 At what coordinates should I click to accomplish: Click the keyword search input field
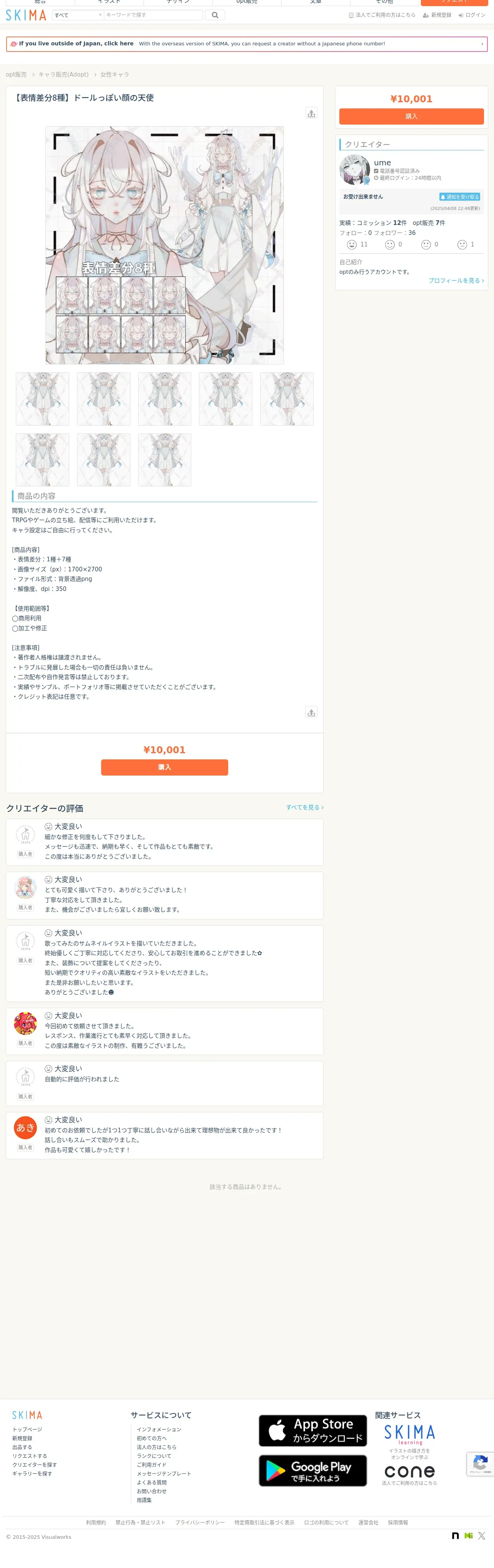pos(154,15)
